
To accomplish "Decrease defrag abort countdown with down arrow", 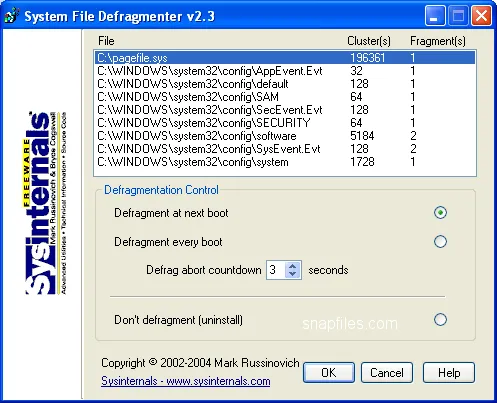I will pos(293,274).
